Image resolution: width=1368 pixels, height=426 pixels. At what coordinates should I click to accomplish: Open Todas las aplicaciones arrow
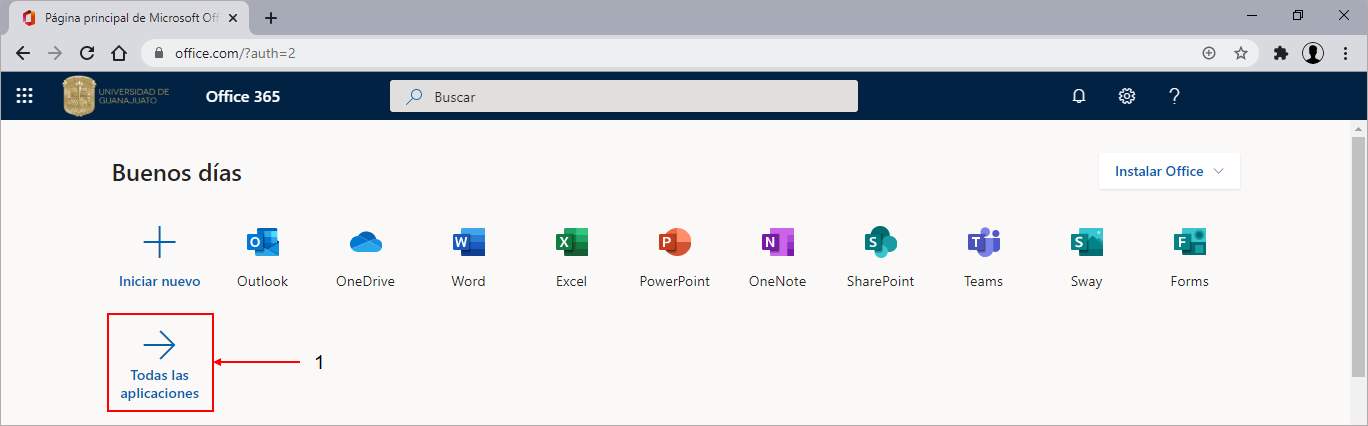point(160,346)
